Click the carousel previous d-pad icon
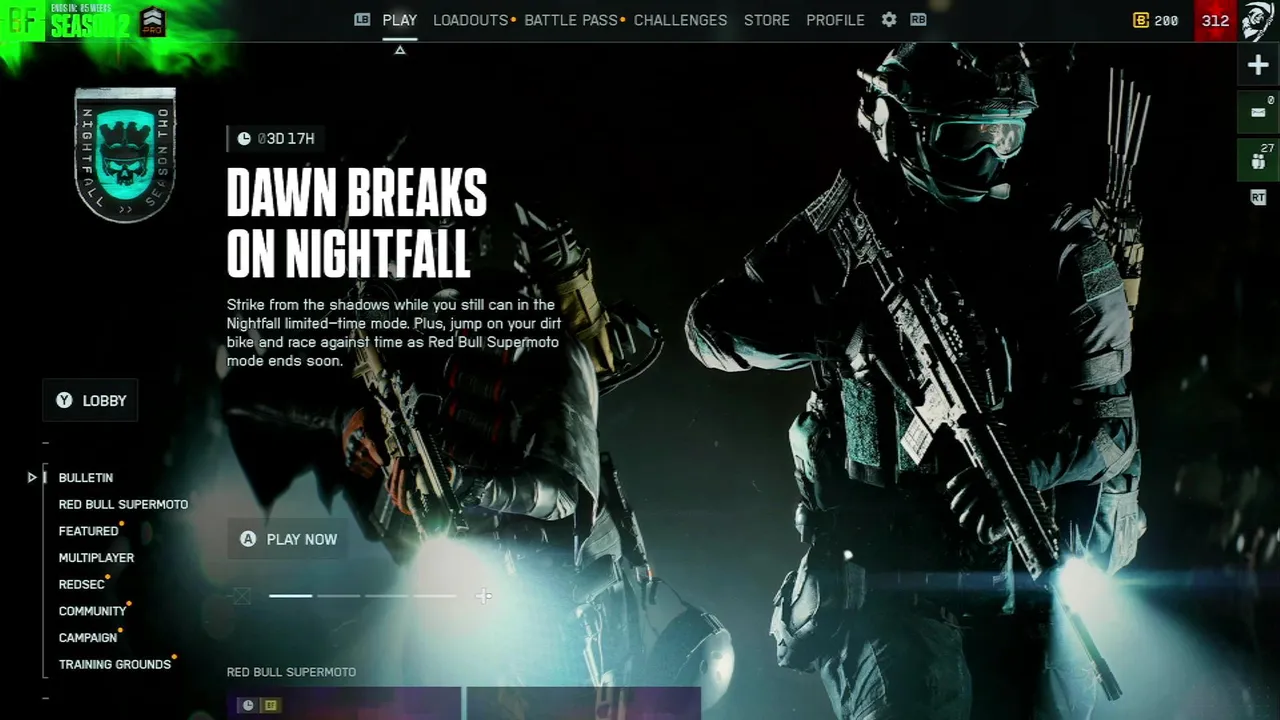Image resolution: width=1280 pixels, height=720 pixels. (x=241, y=596)
